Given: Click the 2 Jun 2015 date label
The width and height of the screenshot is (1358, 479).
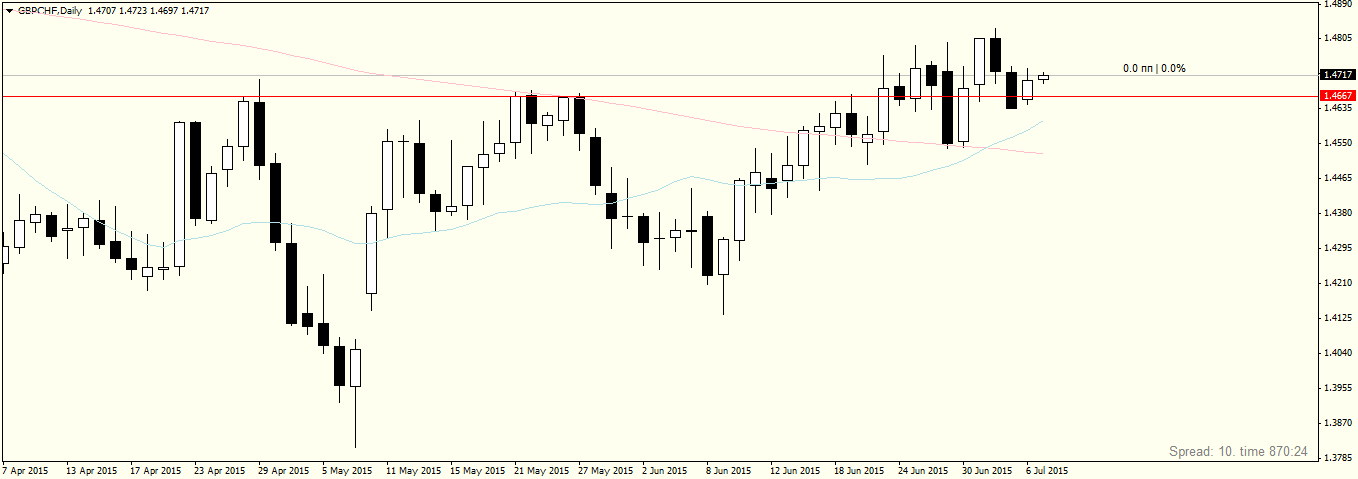Looking at the screenshot, I should 664,470.
